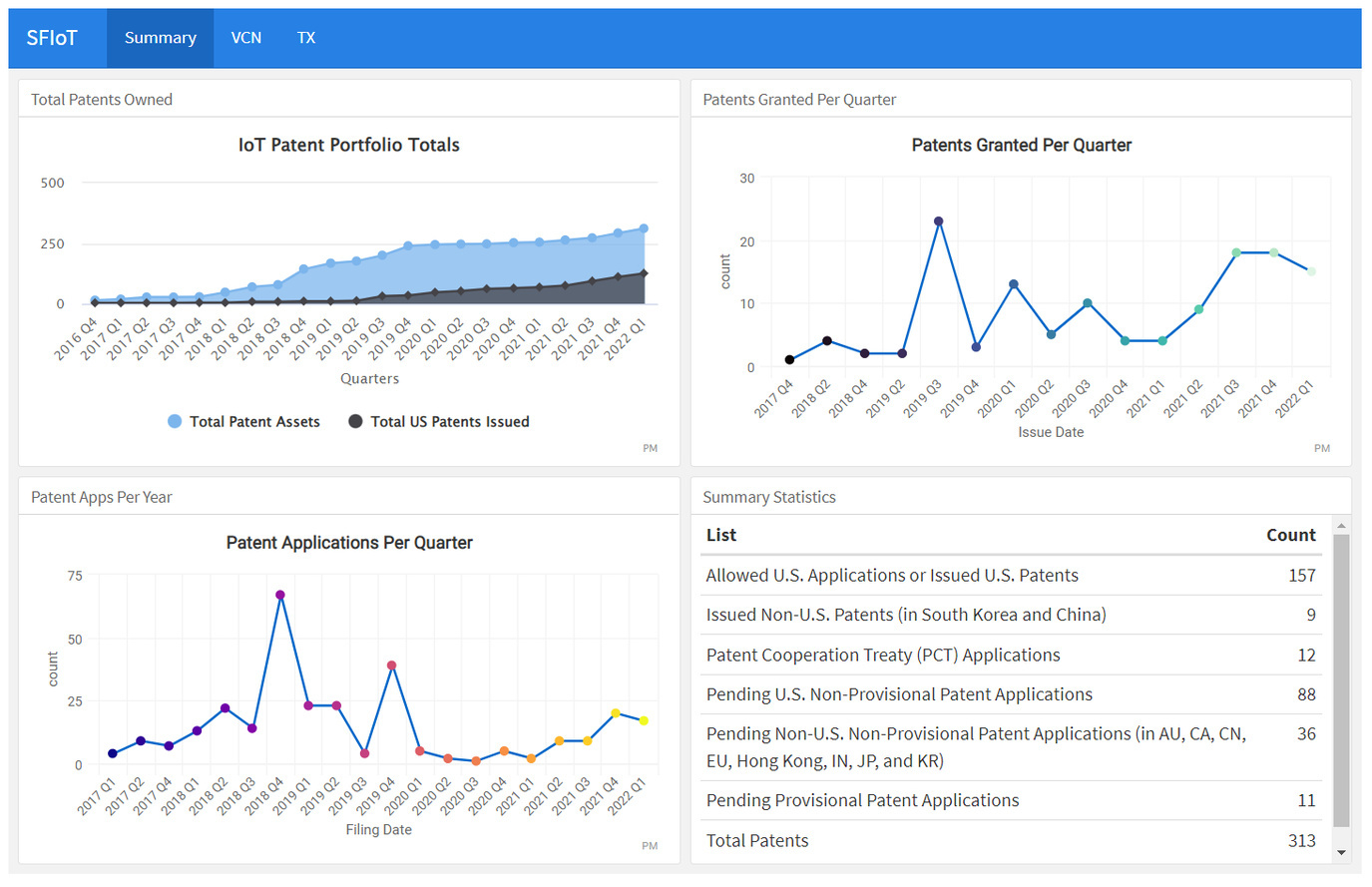Open the Summary tab
Screen dimensions: 1372x887
tap(160, 38)
